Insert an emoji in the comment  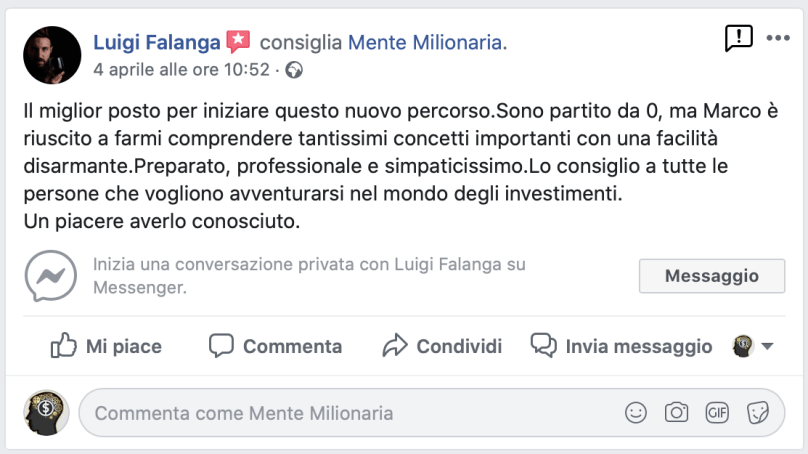pos(635,412)
